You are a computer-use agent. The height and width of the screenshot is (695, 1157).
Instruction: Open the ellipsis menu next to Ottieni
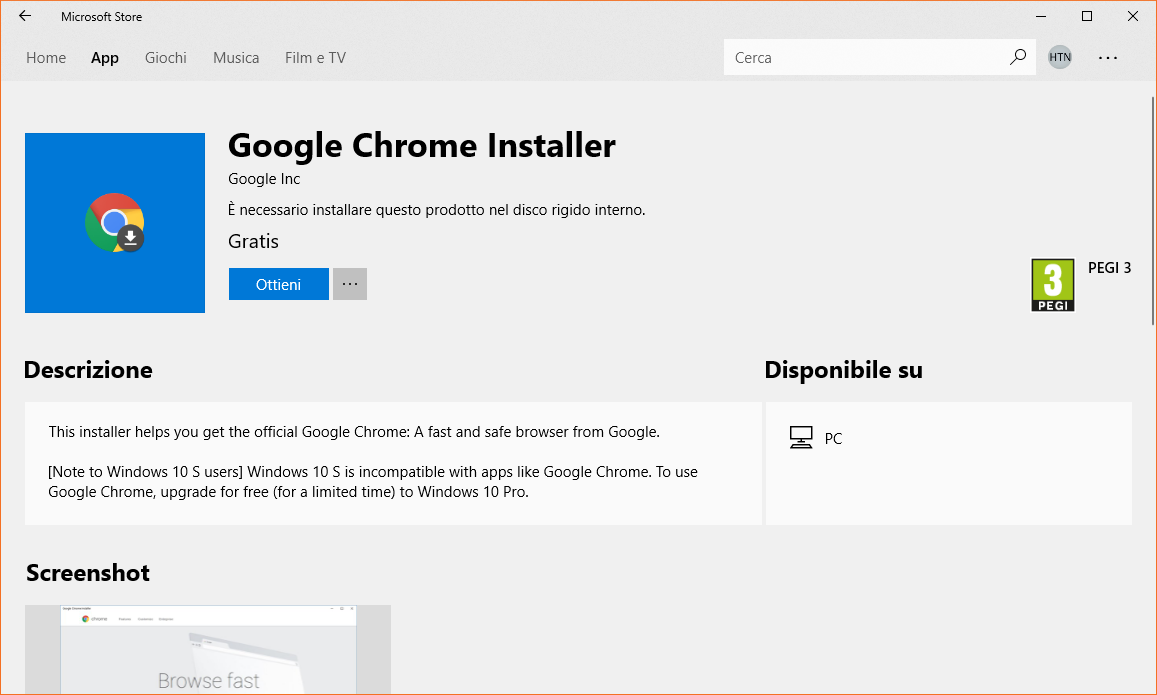tap(349, 284)
